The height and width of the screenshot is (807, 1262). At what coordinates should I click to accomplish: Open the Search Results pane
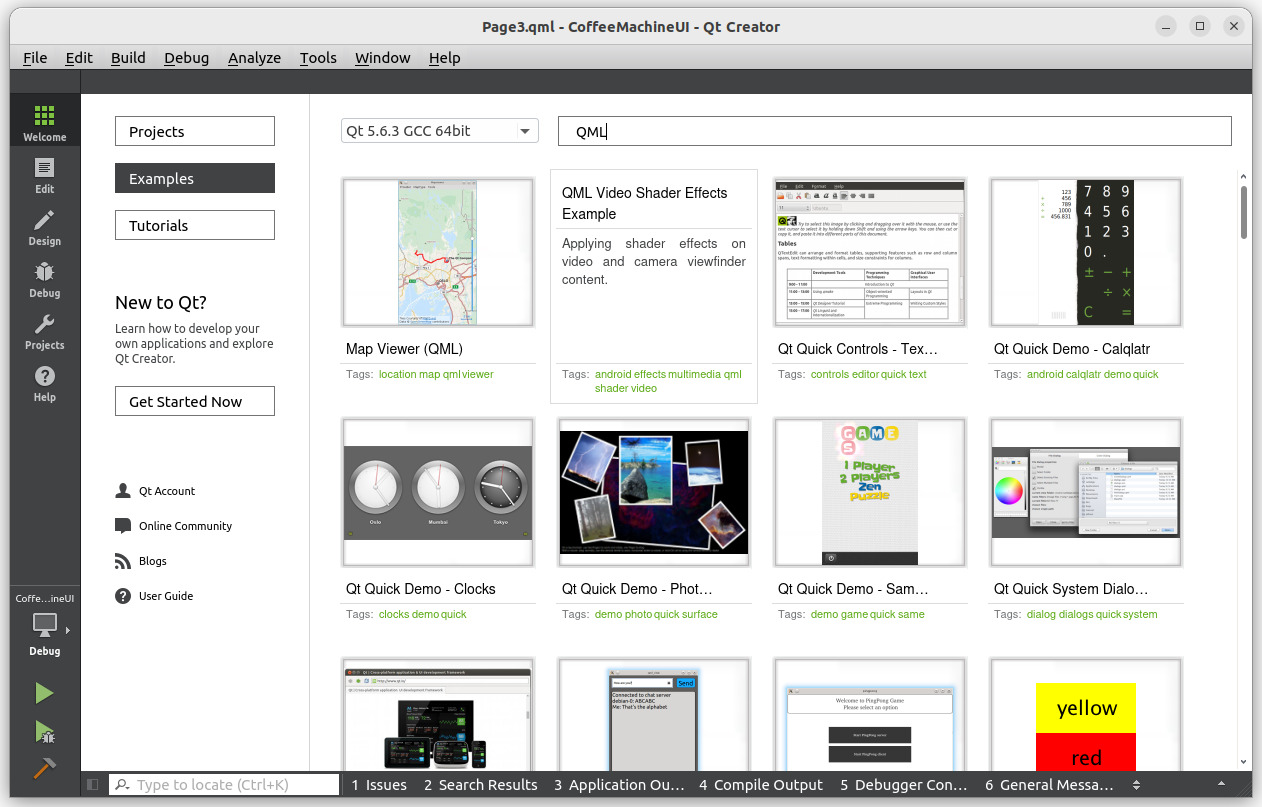coord(480,785)
